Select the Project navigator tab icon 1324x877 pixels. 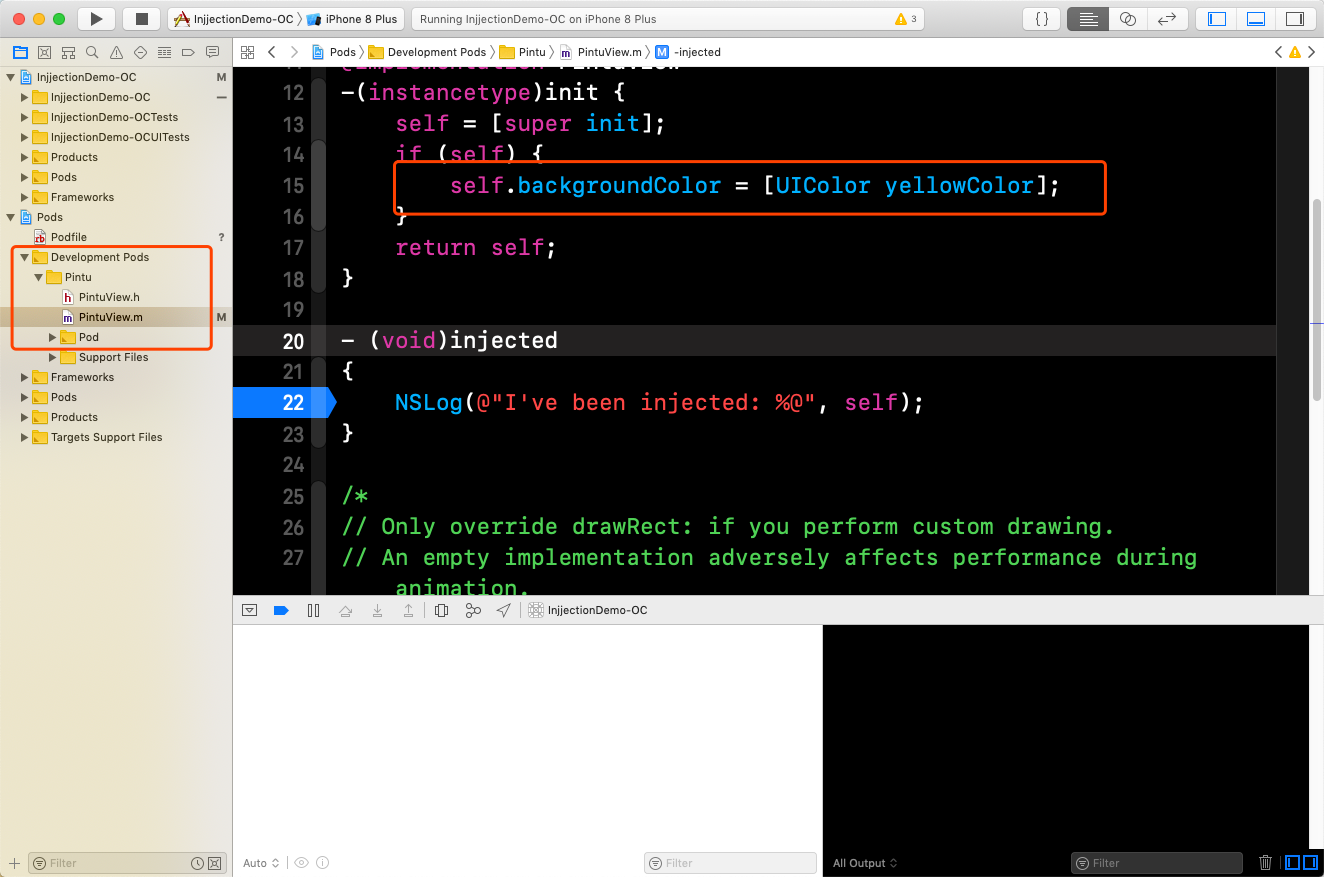20,52
